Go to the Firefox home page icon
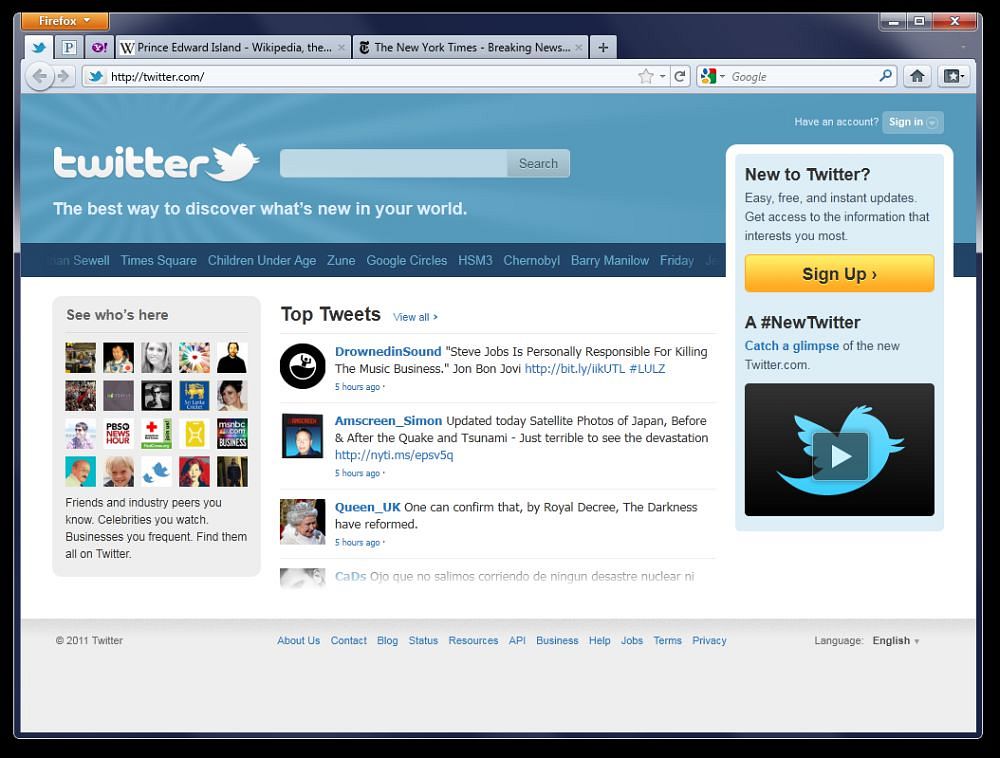This screenshot has height=758, width=1000. [x=917, y=76]
